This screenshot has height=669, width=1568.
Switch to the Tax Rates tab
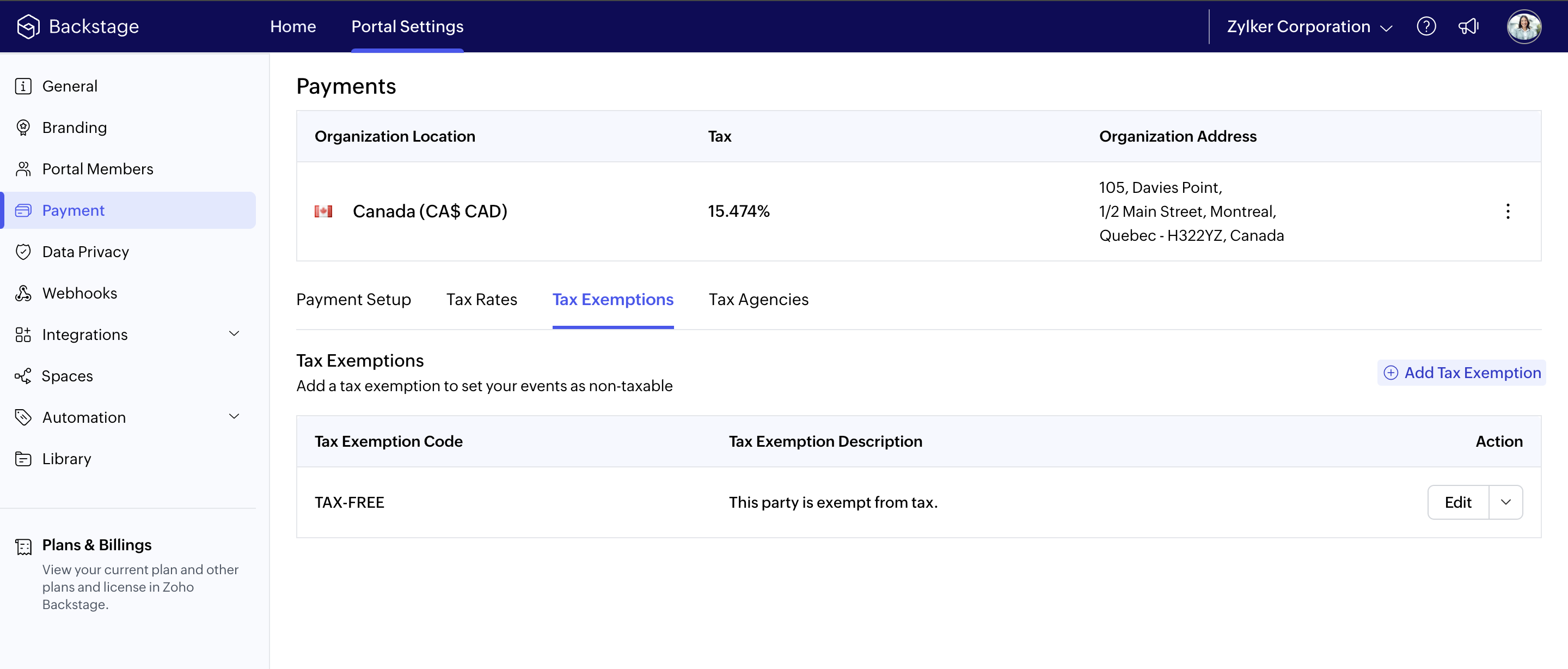[x=481, y=300]
